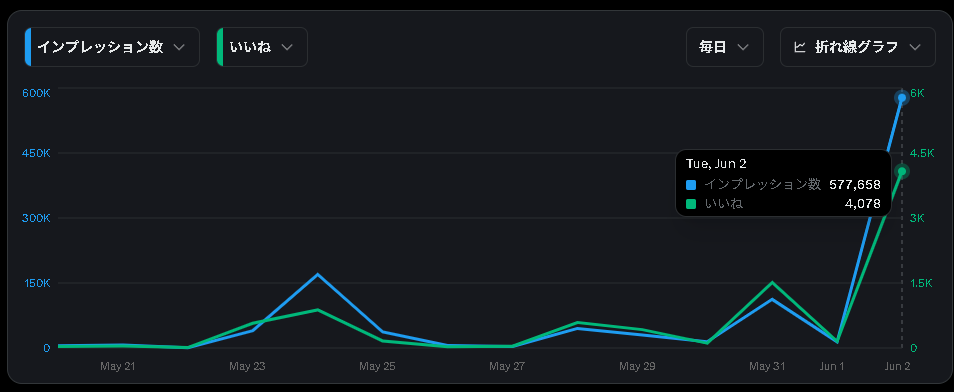Click the line chart icon beside 折れ線グラフ
Screen dimensions: 954x392
point(799,47)
